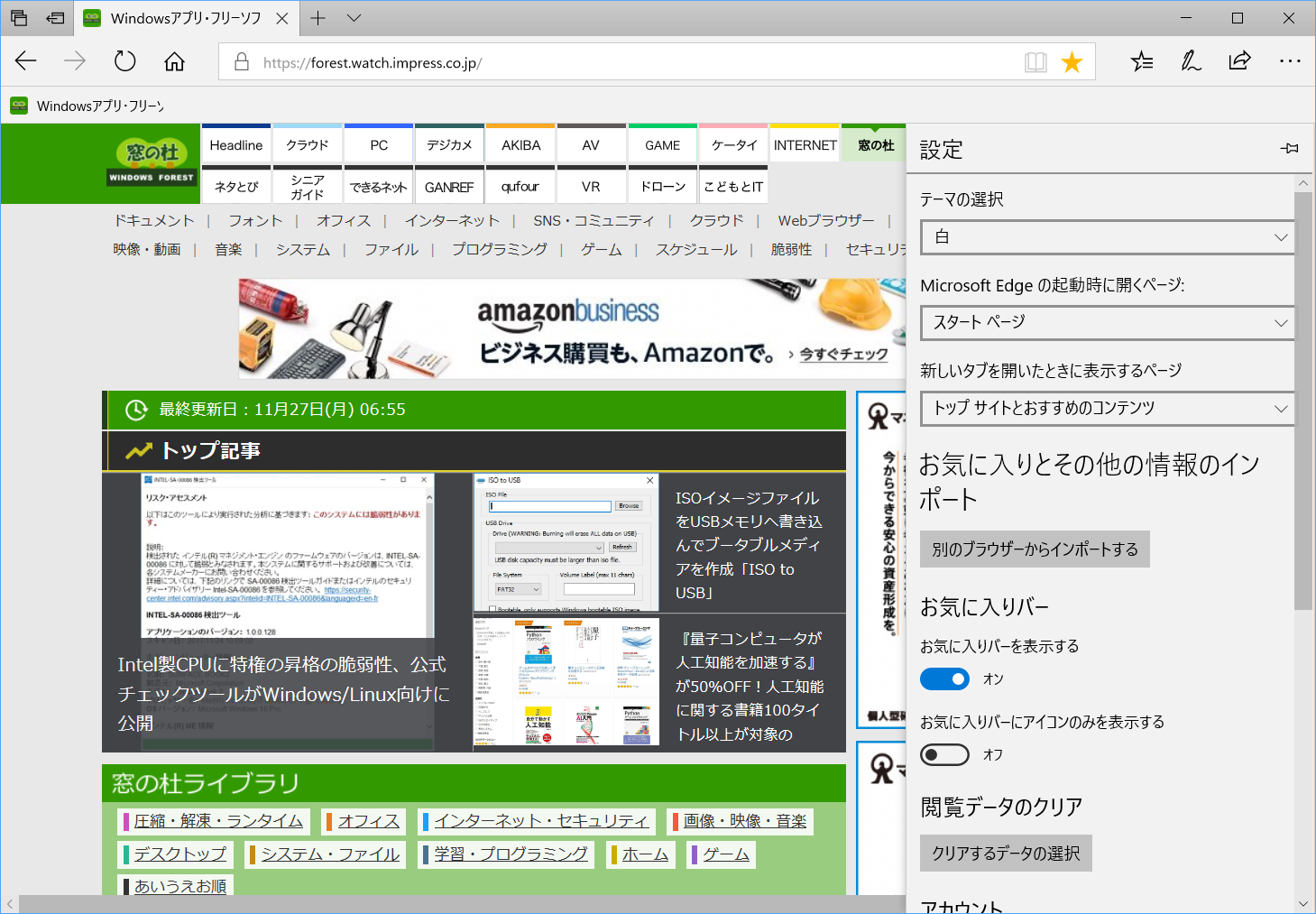Pin the settings panel open
The width and height of the screenshot is (1316, 914).
(1290, 149)
